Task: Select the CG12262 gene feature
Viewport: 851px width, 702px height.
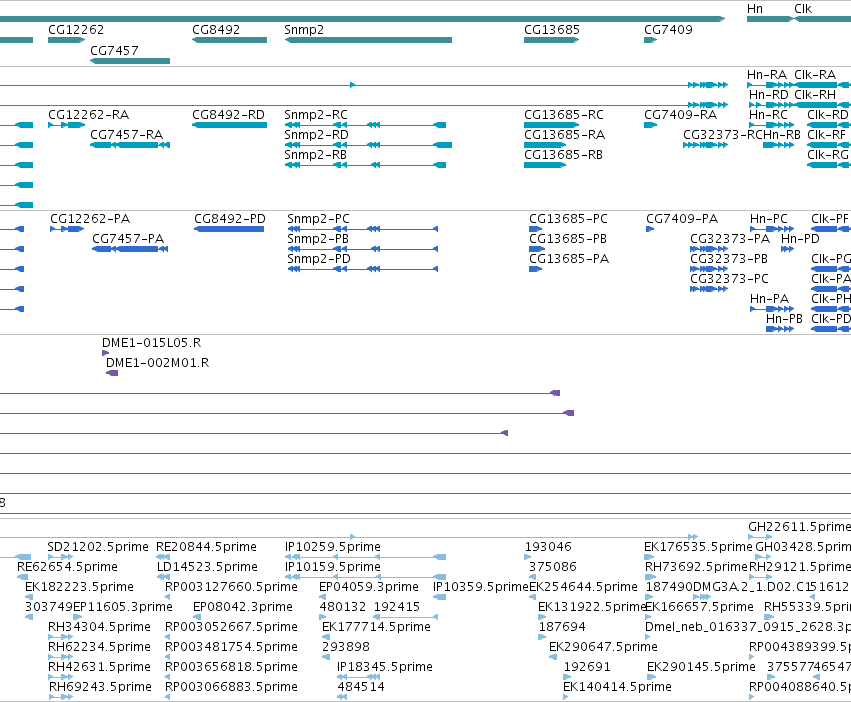Action: pos(66,40)
